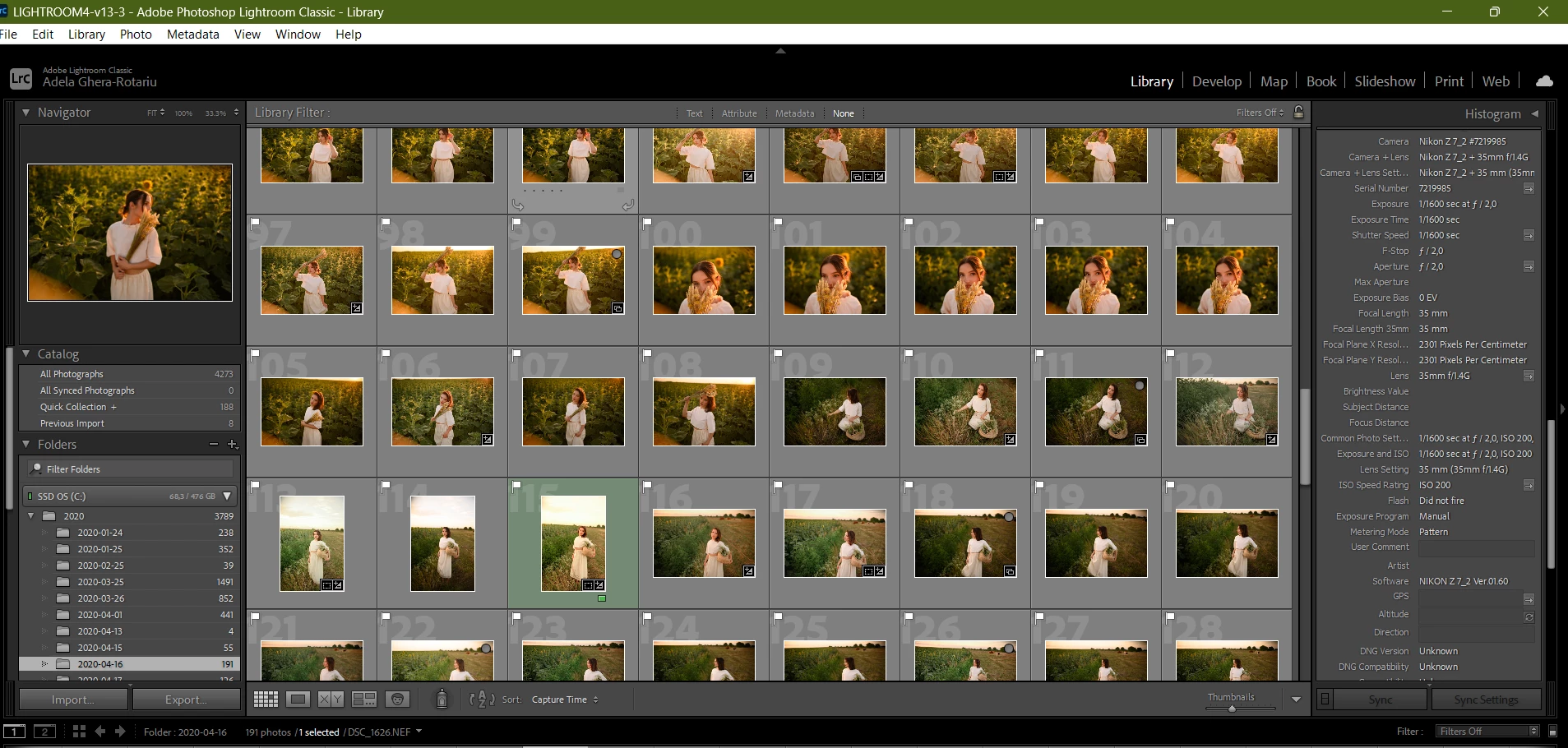1568x748 pixels.
Task: Toggle the flag on photo 109
Action: click(778, 353)
